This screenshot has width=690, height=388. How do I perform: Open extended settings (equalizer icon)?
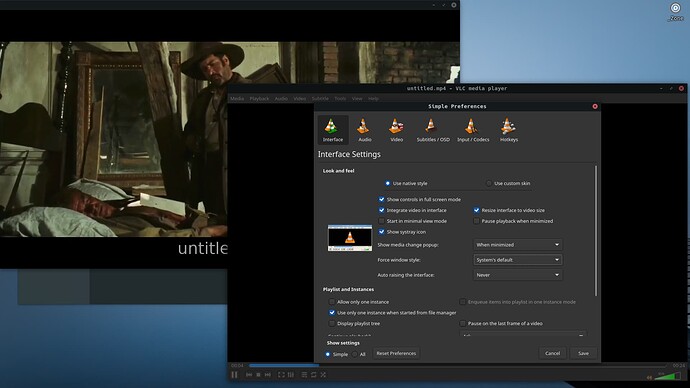291,375
